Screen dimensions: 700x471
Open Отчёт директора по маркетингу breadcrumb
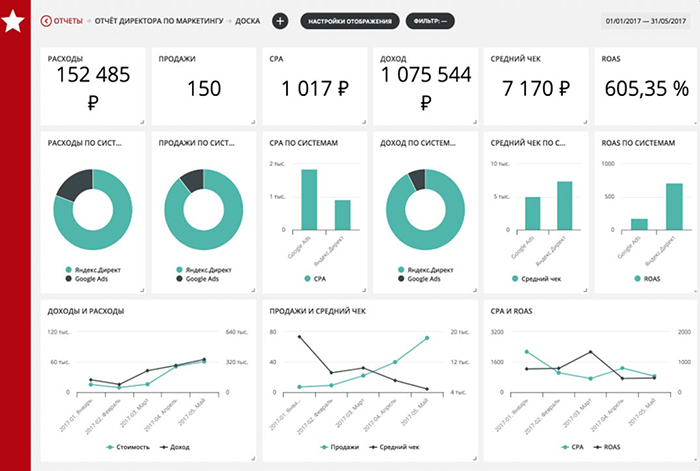(x=157, y=20)
